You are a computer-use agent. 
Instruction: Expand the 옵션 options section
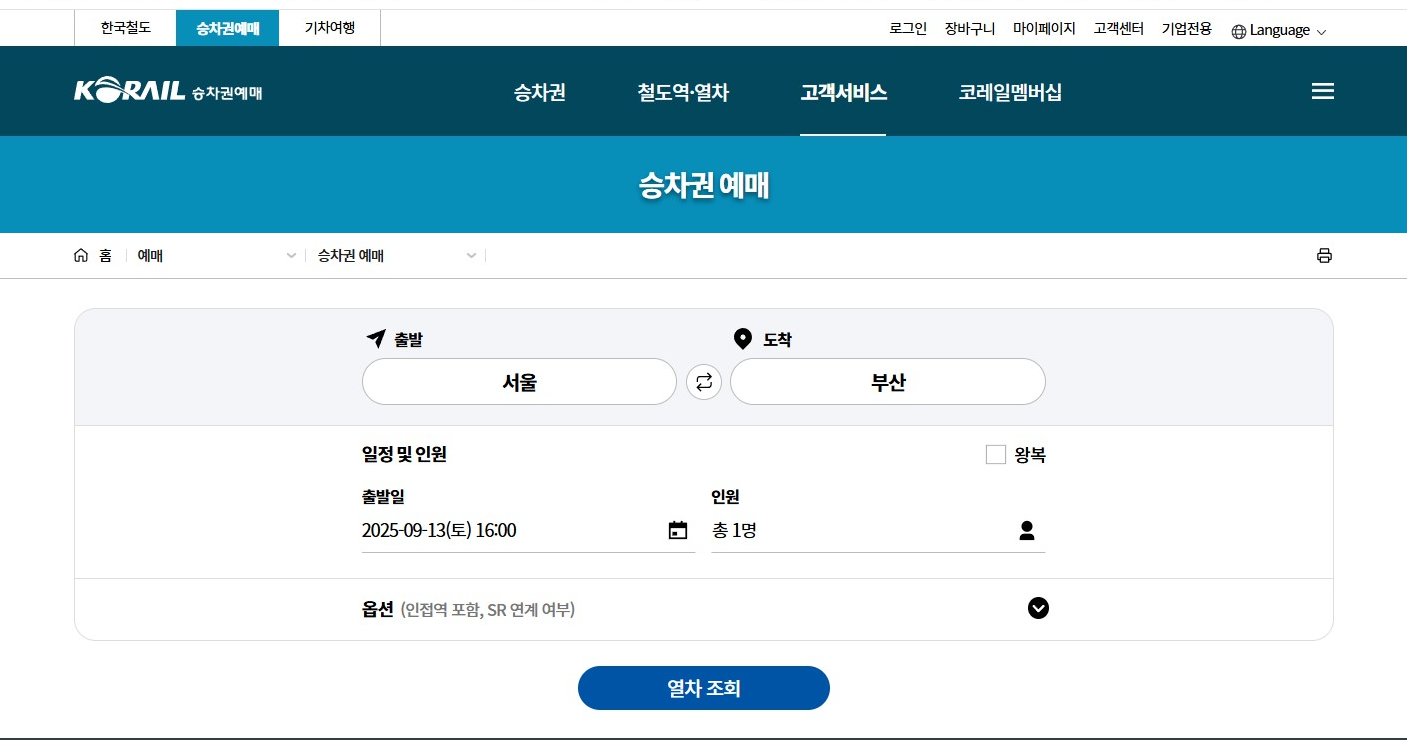pyautogui.click(x=1038, y=608)
